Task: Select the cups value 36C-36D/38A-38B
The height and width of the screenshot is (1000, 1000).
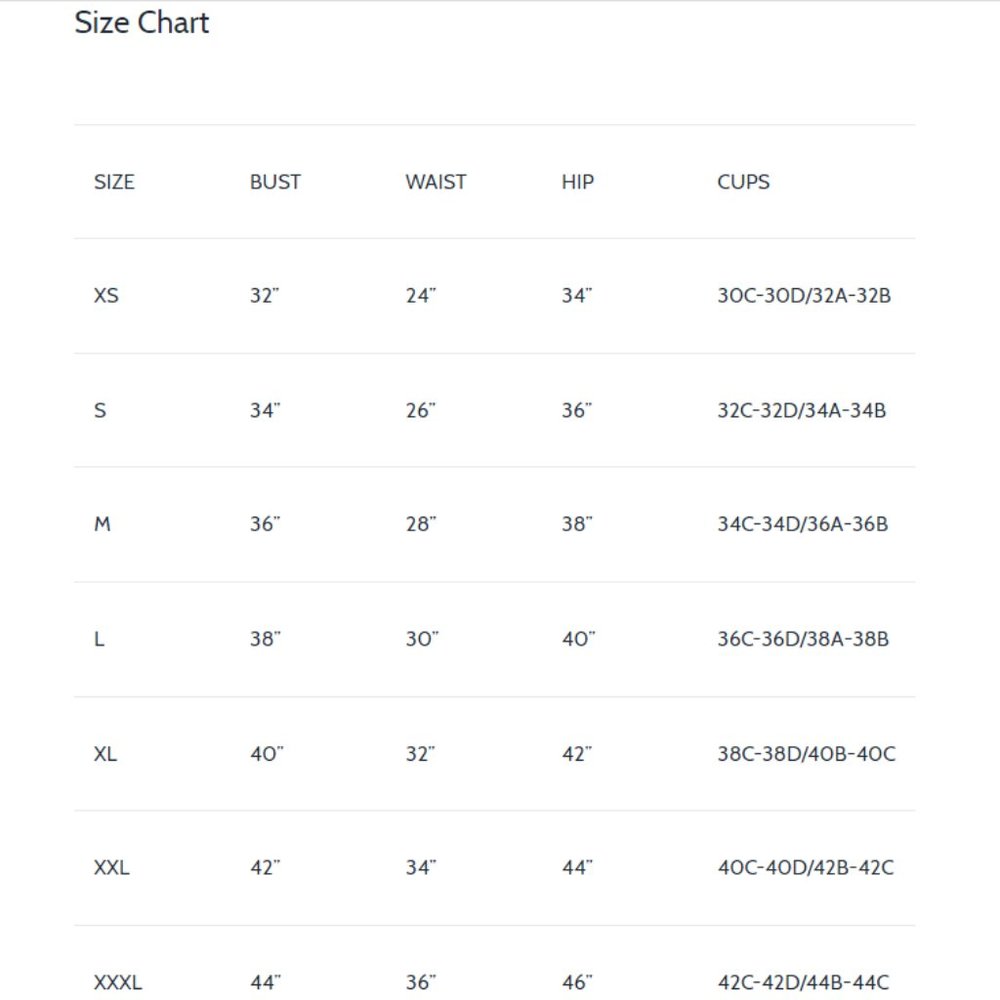Action: [803, 639]
